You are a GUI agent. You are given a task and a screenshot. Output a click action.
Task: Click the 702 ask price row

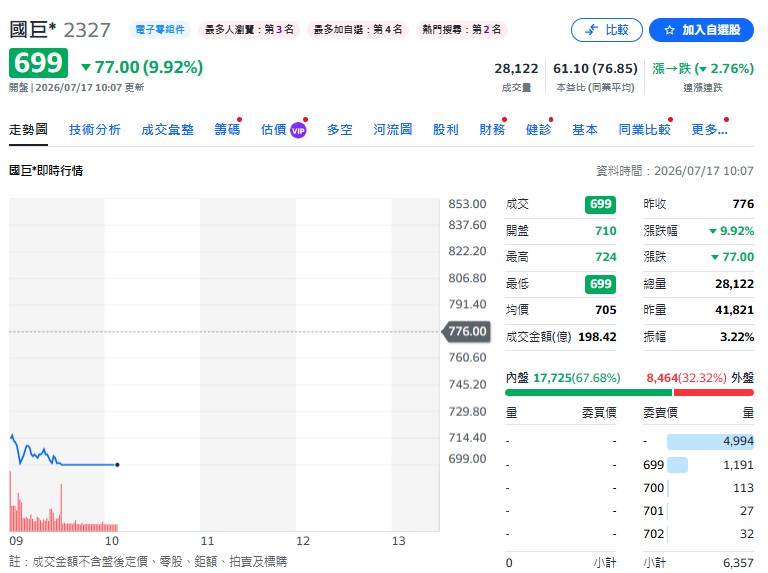coord(698,534)
